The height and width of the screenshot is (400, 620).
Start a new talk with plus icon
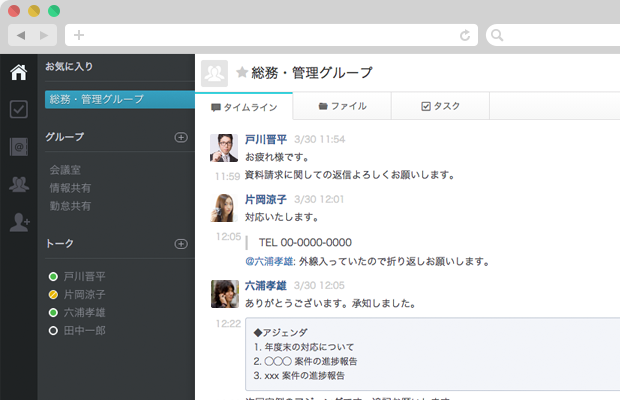click(x=181, y=243)
